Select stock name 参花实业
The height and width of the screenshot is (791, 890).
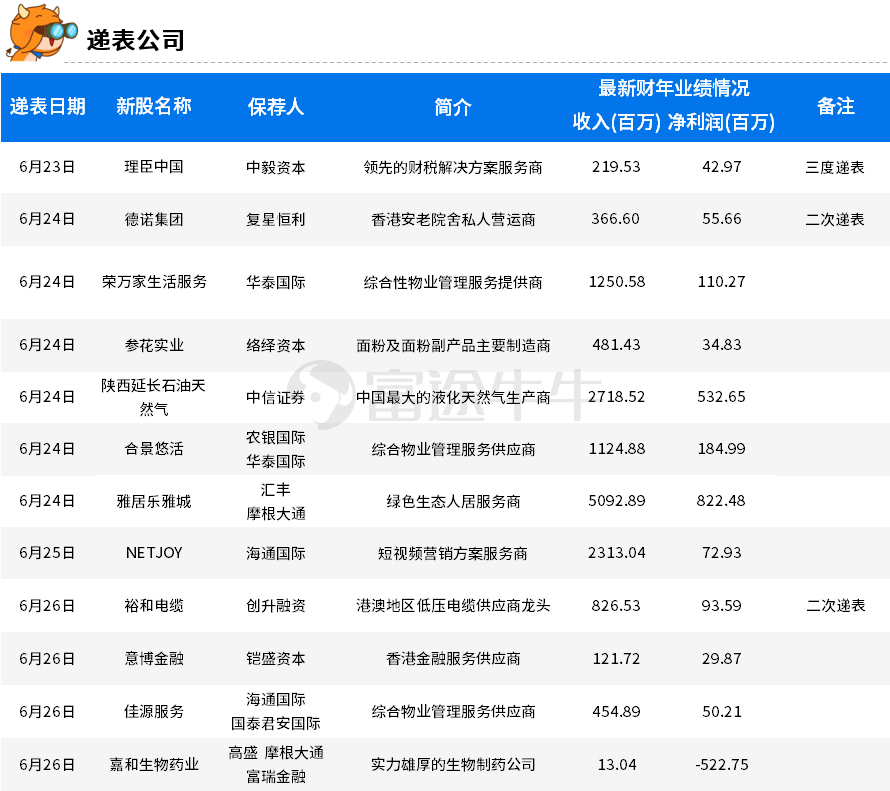click(154, 346)
